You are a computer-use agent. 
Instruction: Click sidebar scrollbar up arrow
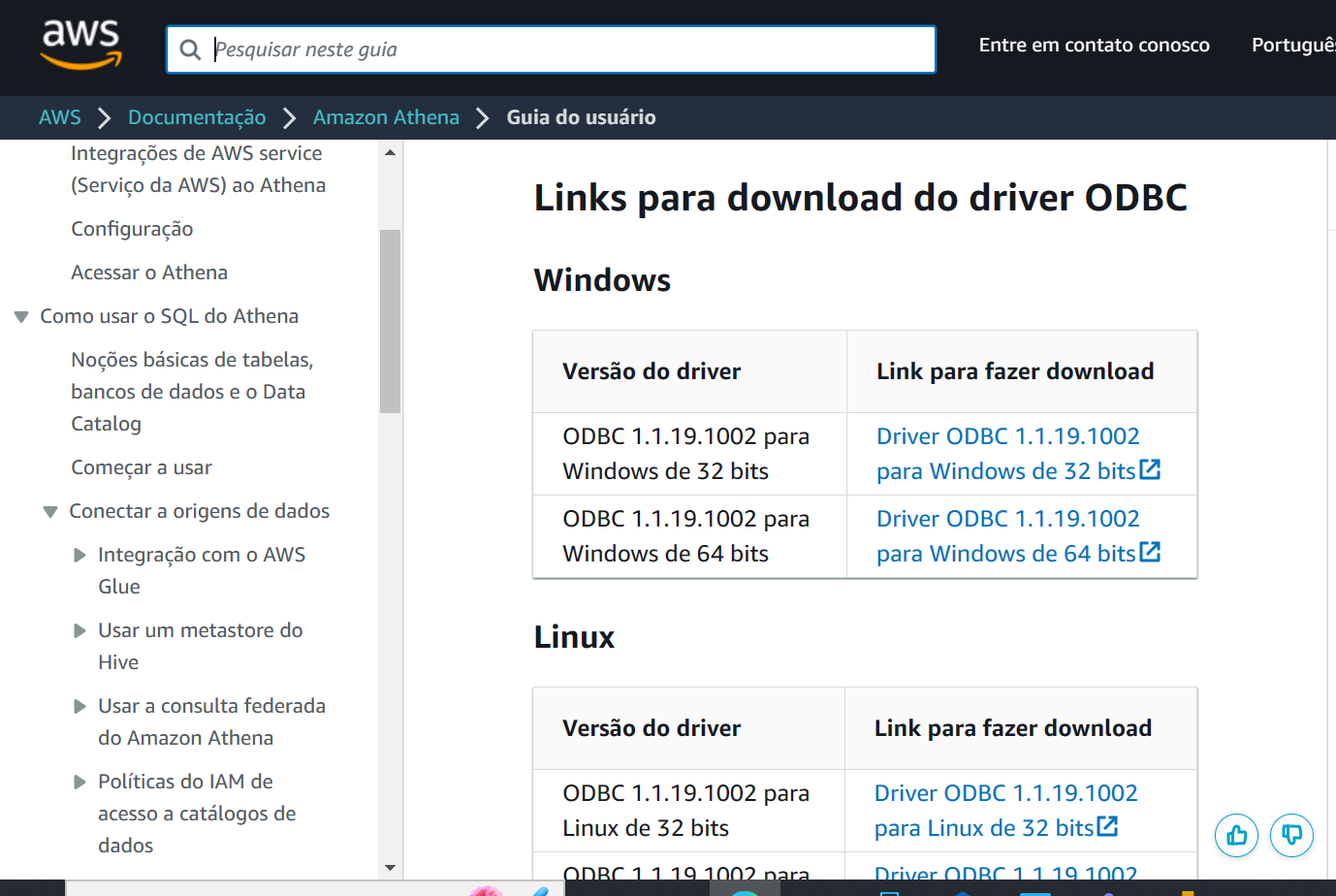point(390,152)
